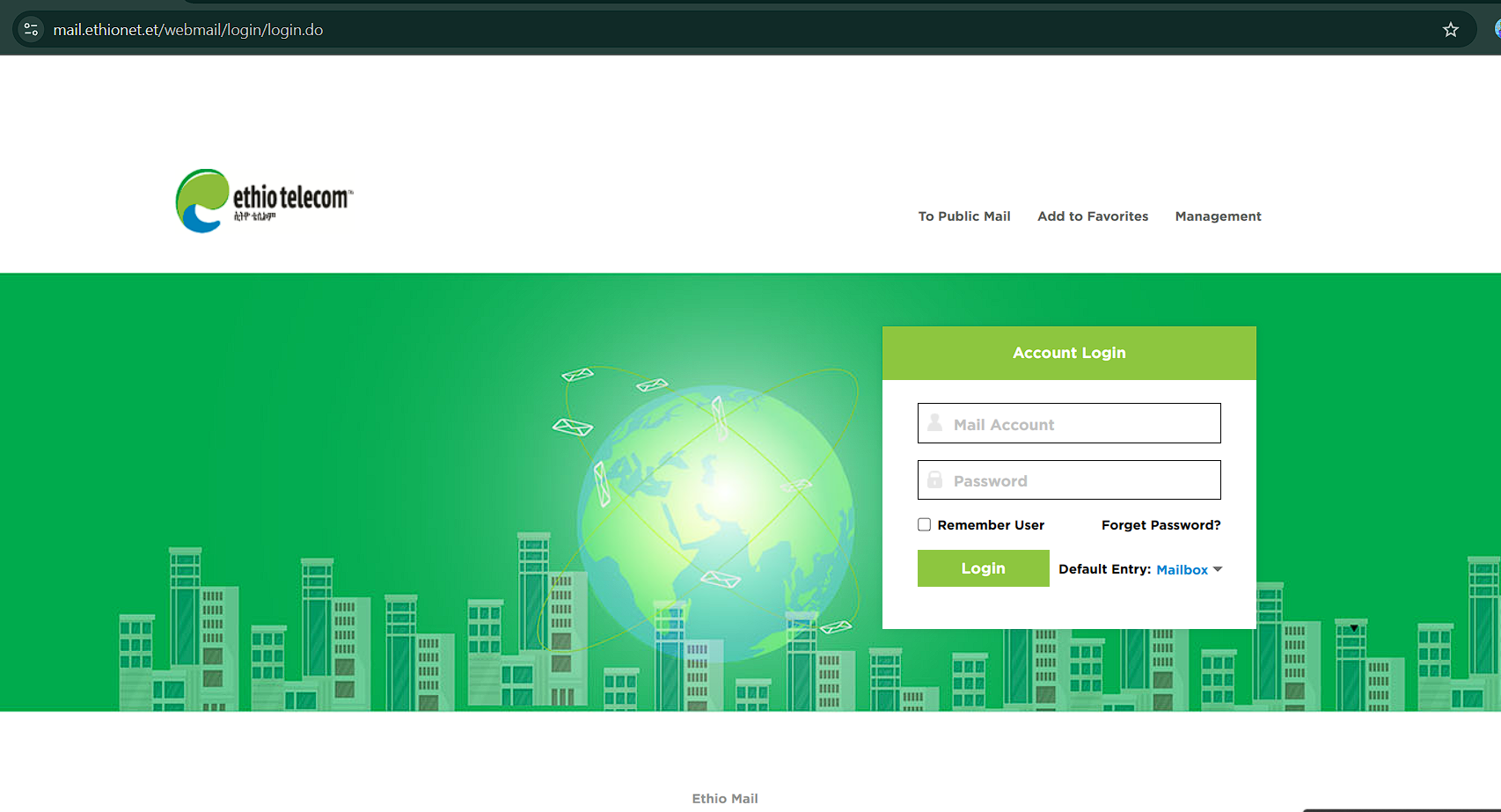Screen dimensions: 1501x812
Task: Click the Account Login panel header
Action: point(1068,353)
